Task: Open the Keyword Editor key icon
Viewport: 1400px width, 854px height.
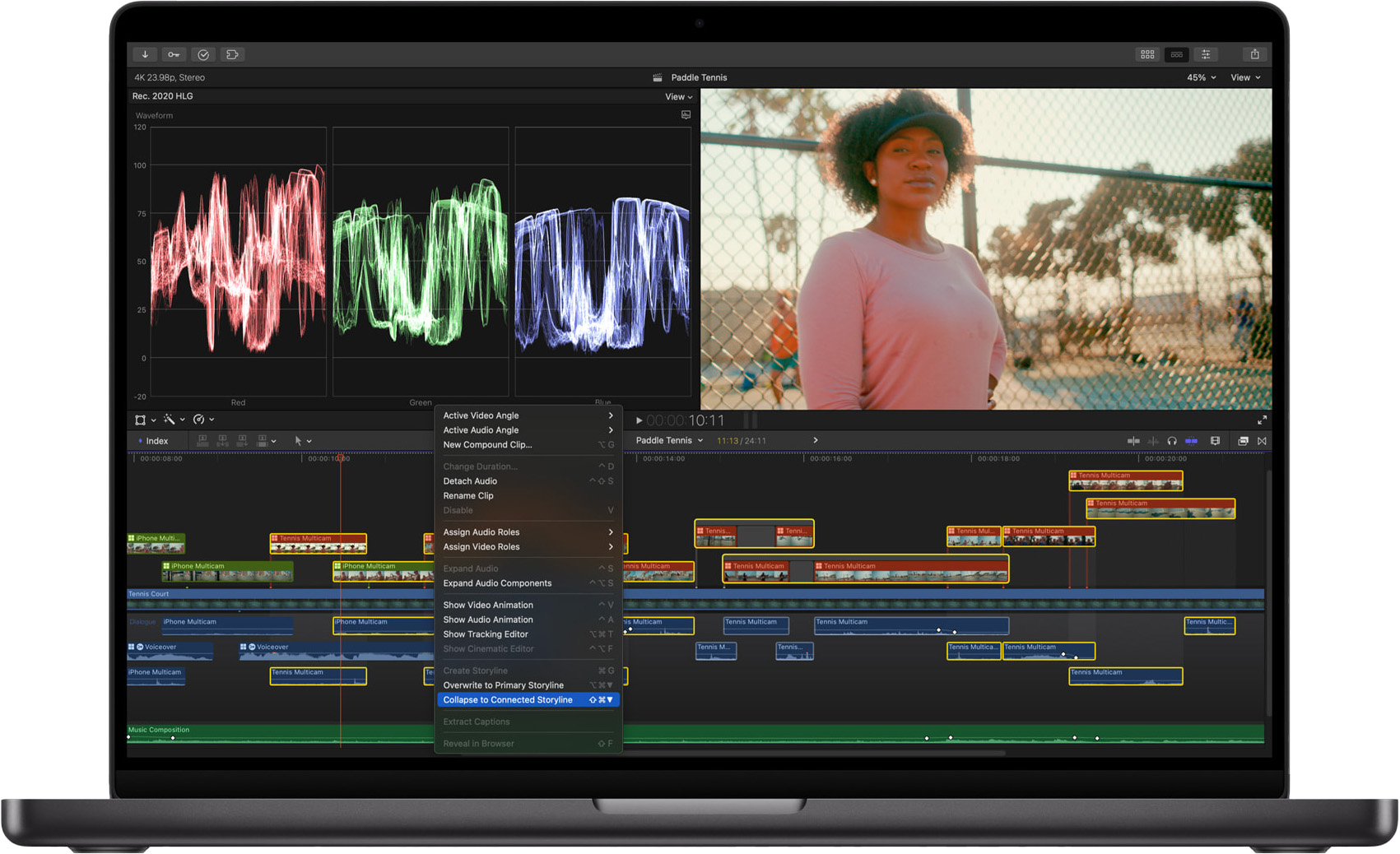Action: tap(174, 54)
